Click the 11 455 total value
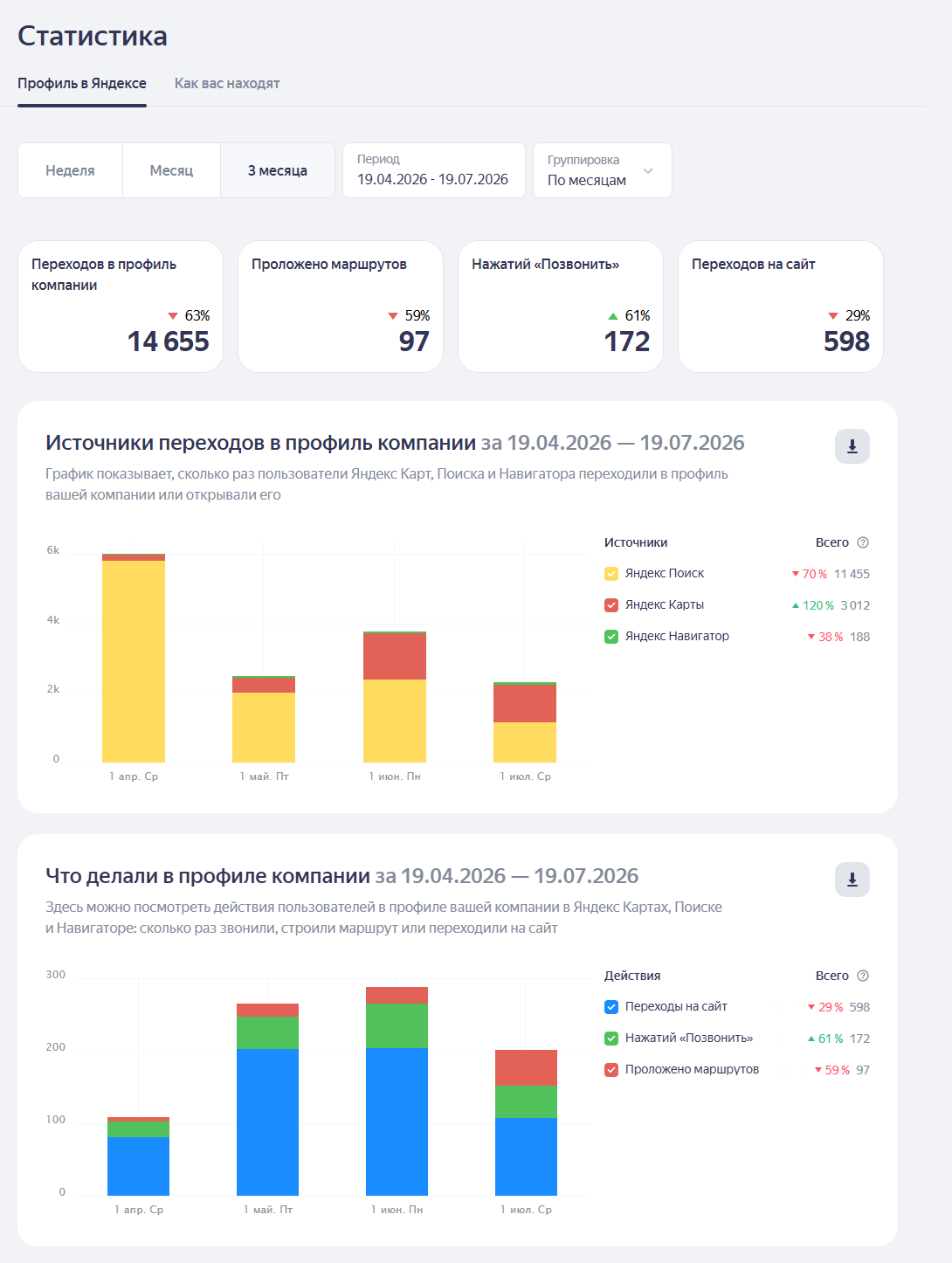 [852, 574]
